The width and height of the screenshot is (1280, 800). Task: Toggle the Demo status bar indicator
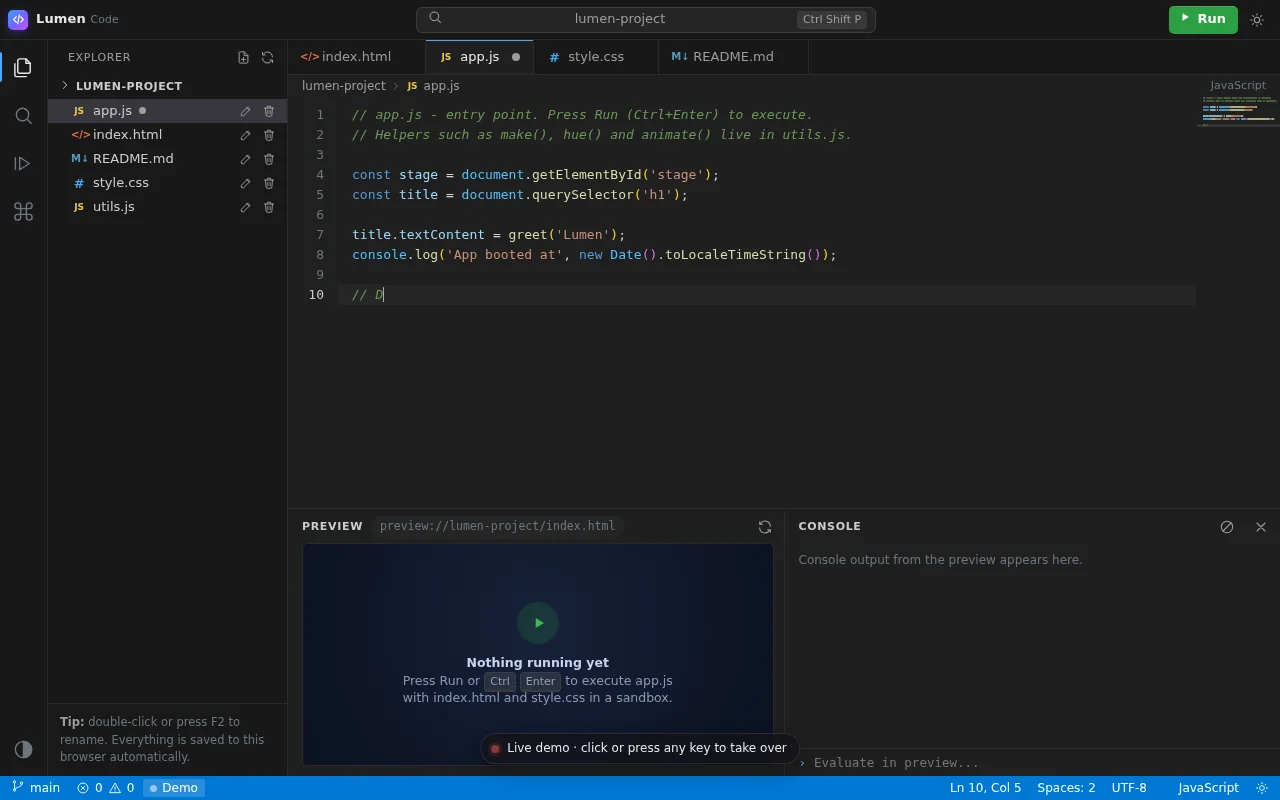pos(174,788)
